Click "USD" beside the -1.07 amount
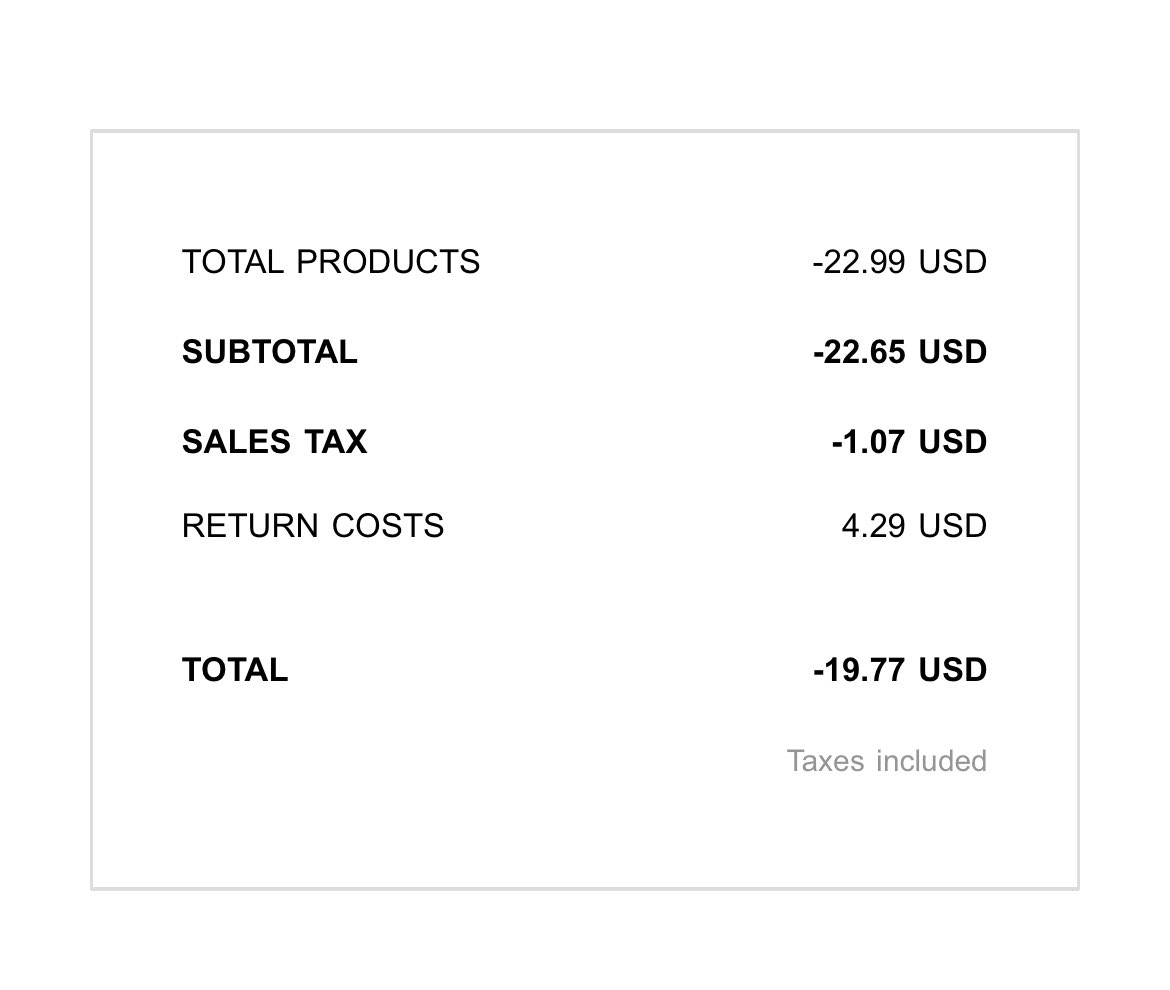This screenshot has width=1170, height=990. pos(953,442)
